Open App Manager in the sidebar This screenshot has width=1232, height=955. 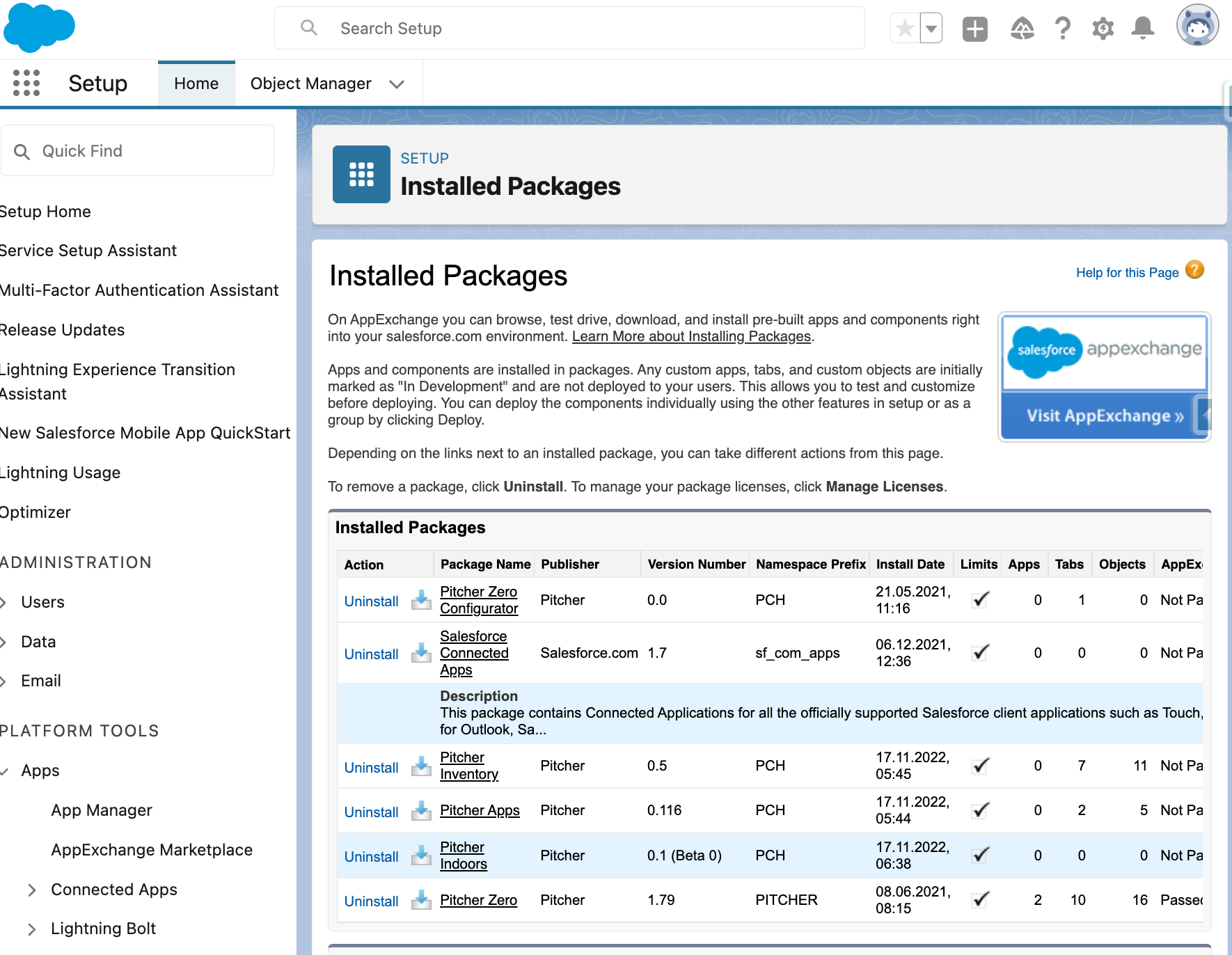pyautogui.click(x=102, y=810)
